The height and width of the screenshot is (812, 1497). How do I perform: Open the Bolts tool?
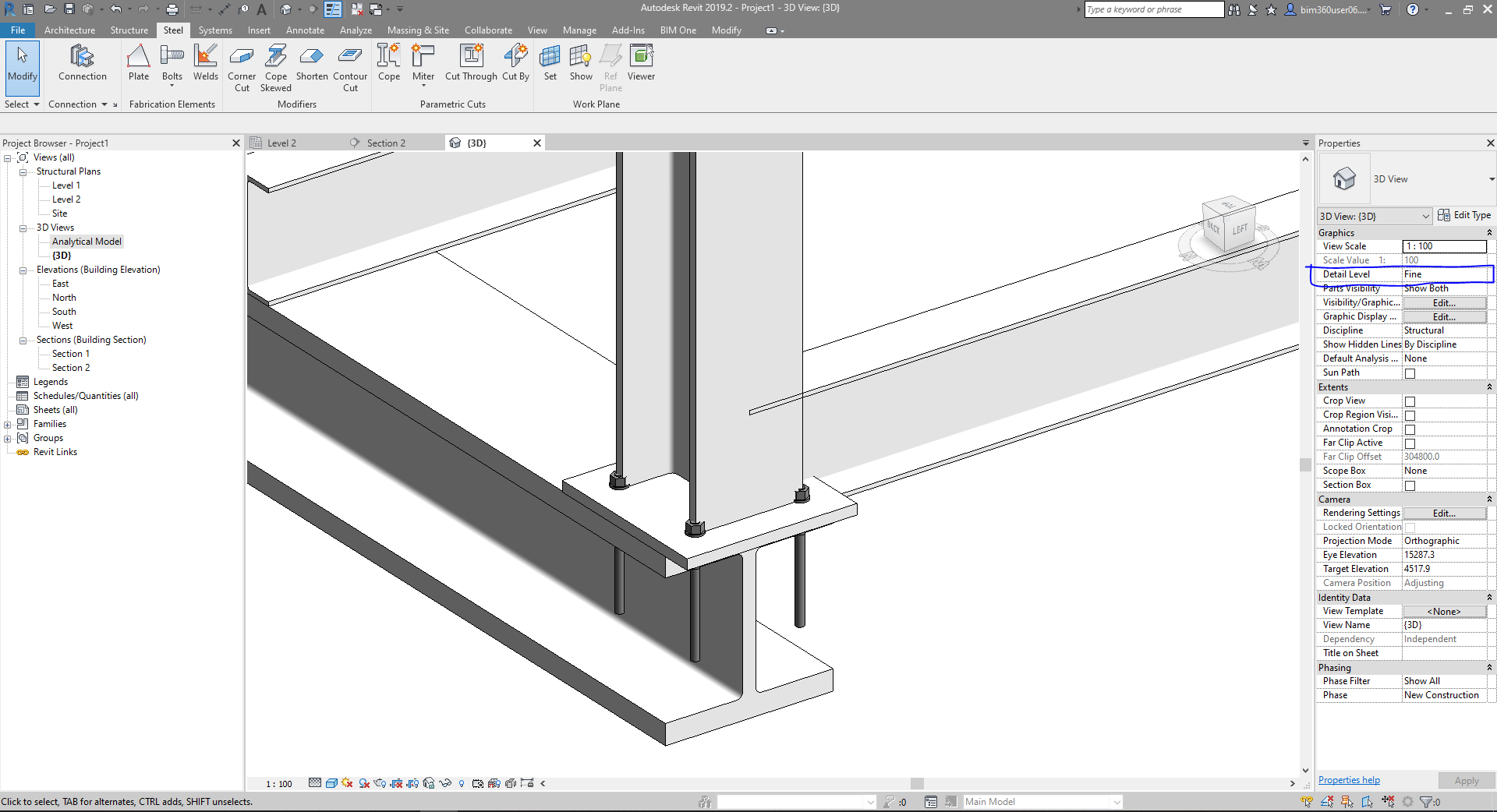click(172, 62)
